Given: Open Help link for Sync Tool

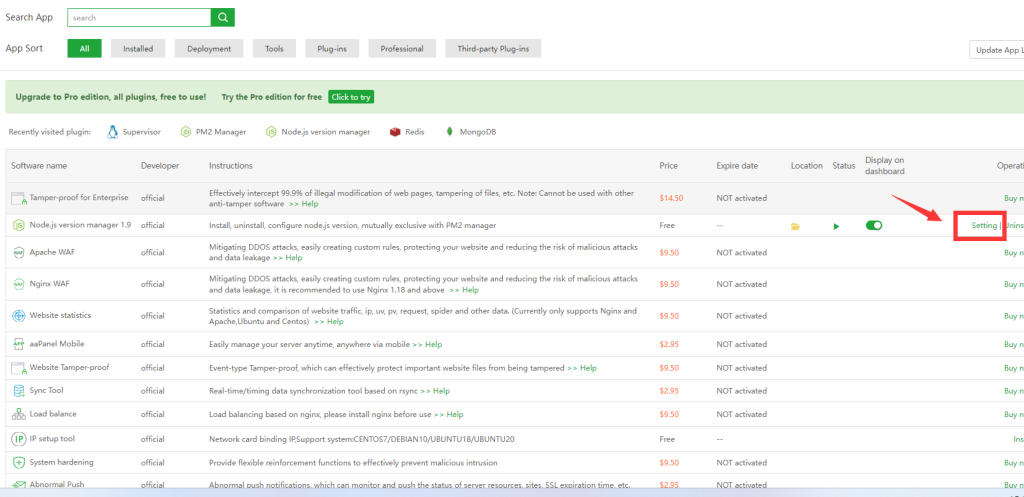Looking at the screenshot, I should (x=435, y=391).
